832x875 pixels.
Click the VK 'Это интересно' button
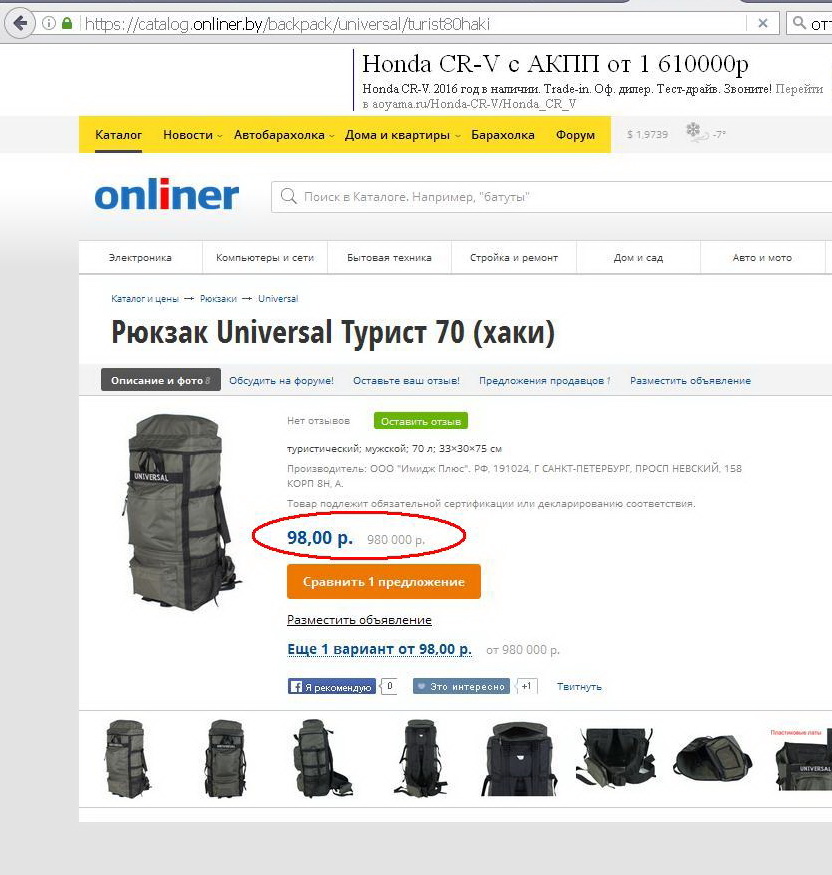(461, 687)
